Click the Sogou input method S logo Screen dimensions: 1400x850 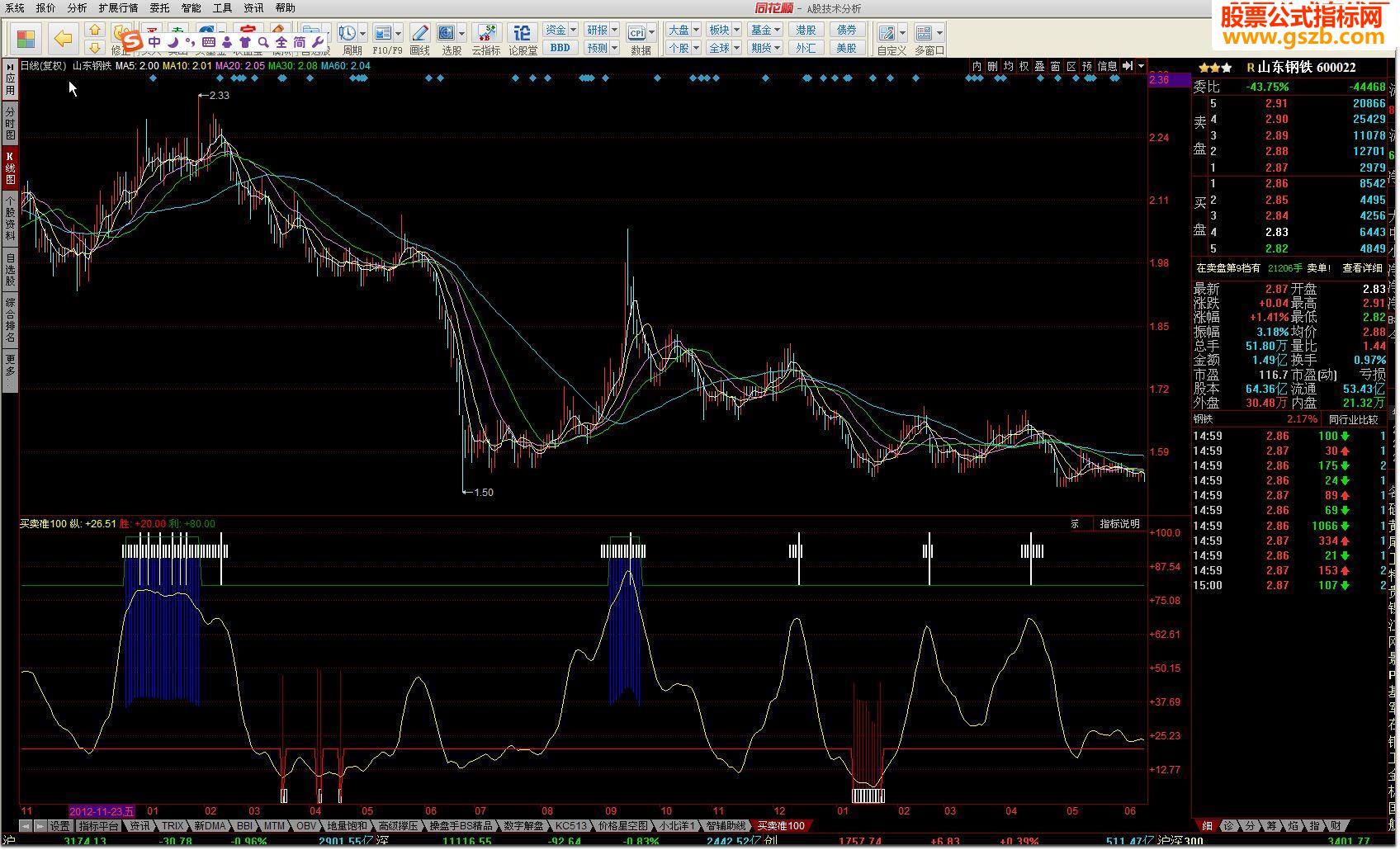click(130, 39)
